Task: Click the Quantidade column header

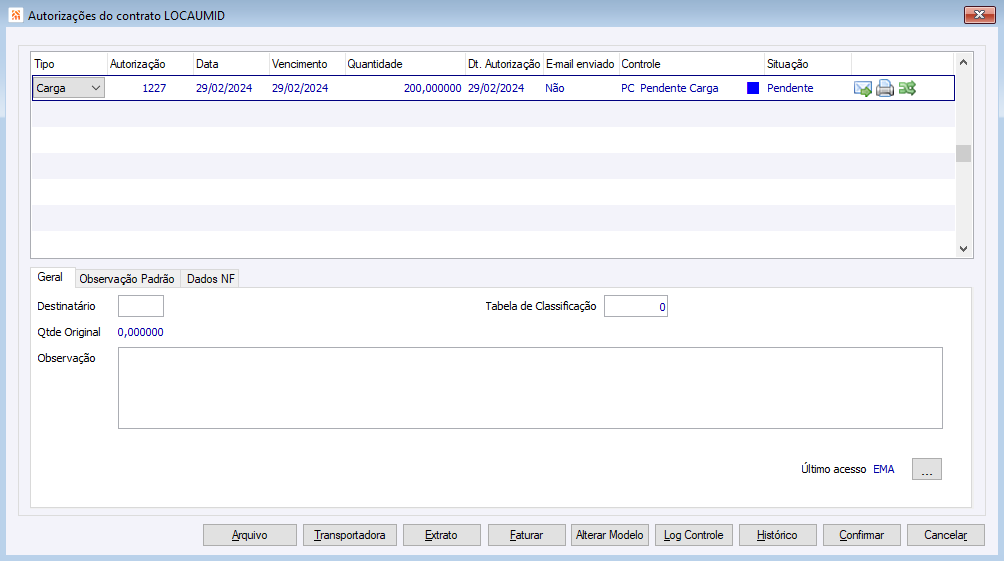Action: pyautogui.click(x=405, y=64)
